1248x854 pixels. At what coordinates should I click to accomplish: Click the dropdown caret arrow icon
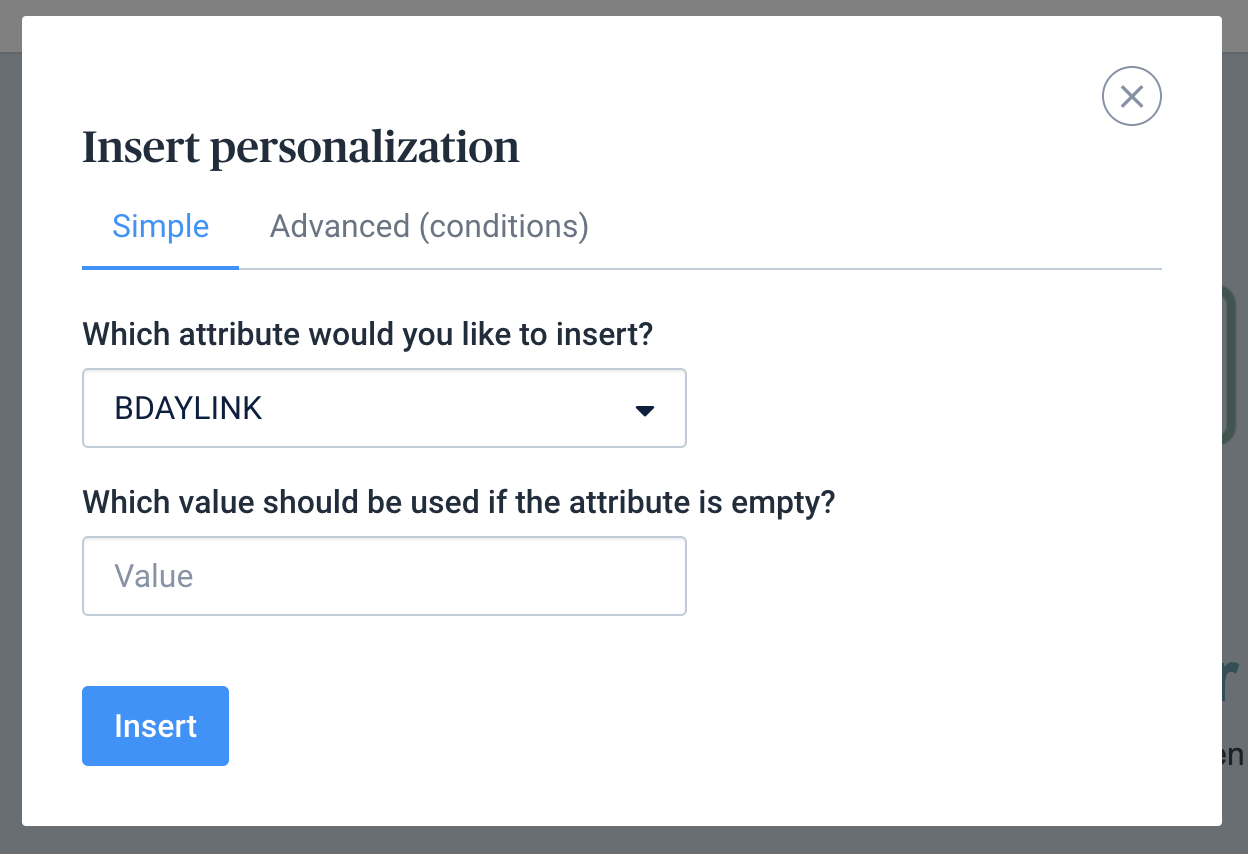click(645, 410)
